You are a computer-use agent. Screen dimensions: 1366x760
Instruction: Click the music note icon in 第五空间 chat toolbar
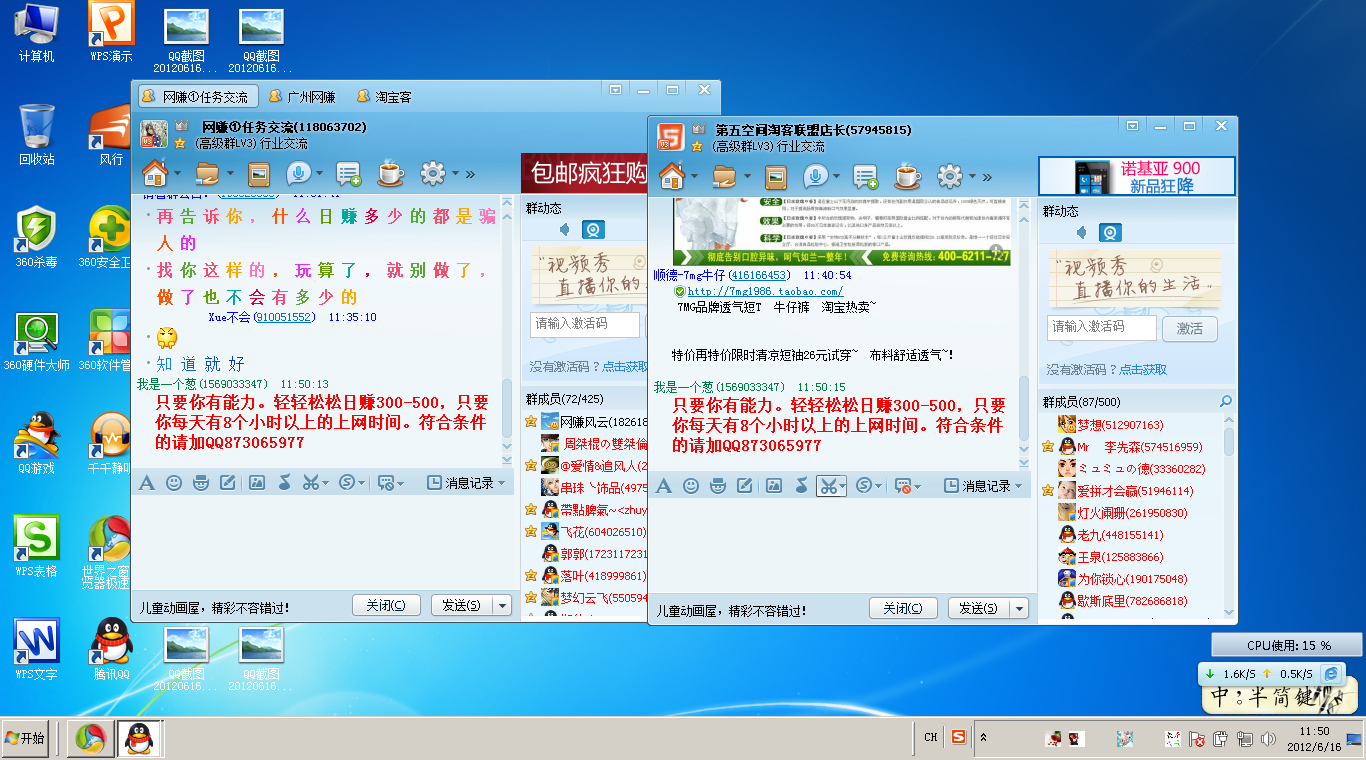click(801, 486)
